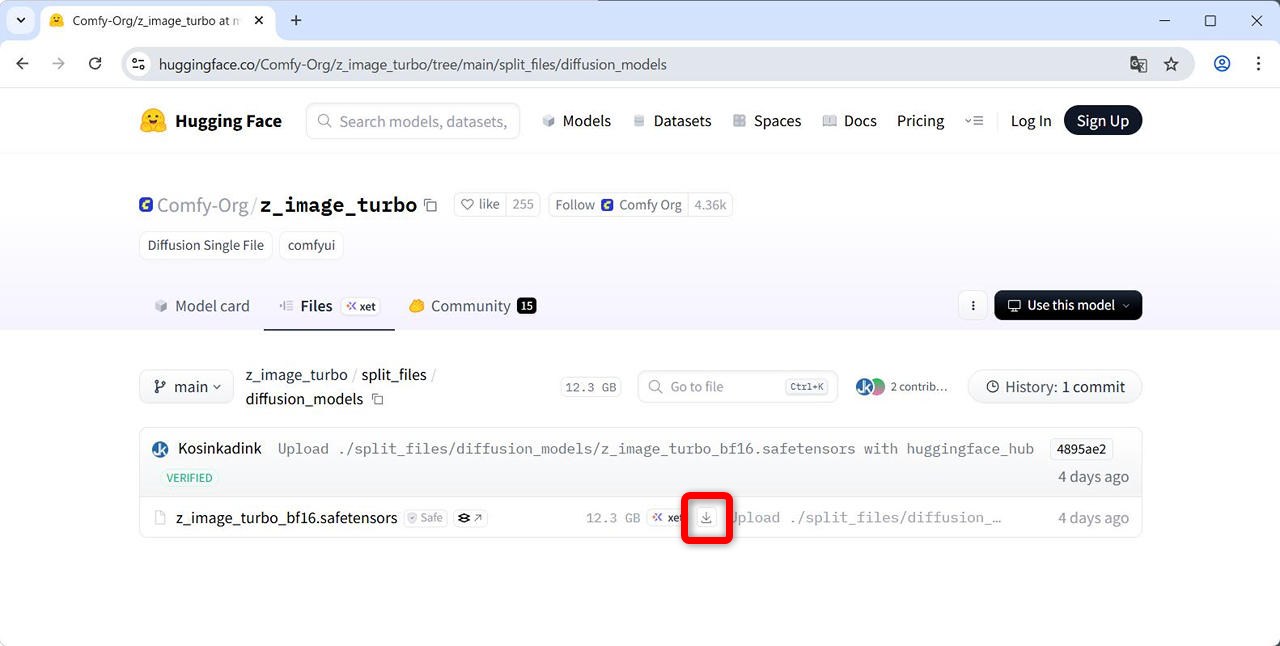Open History: 1 commit link

click(1054, 387)
